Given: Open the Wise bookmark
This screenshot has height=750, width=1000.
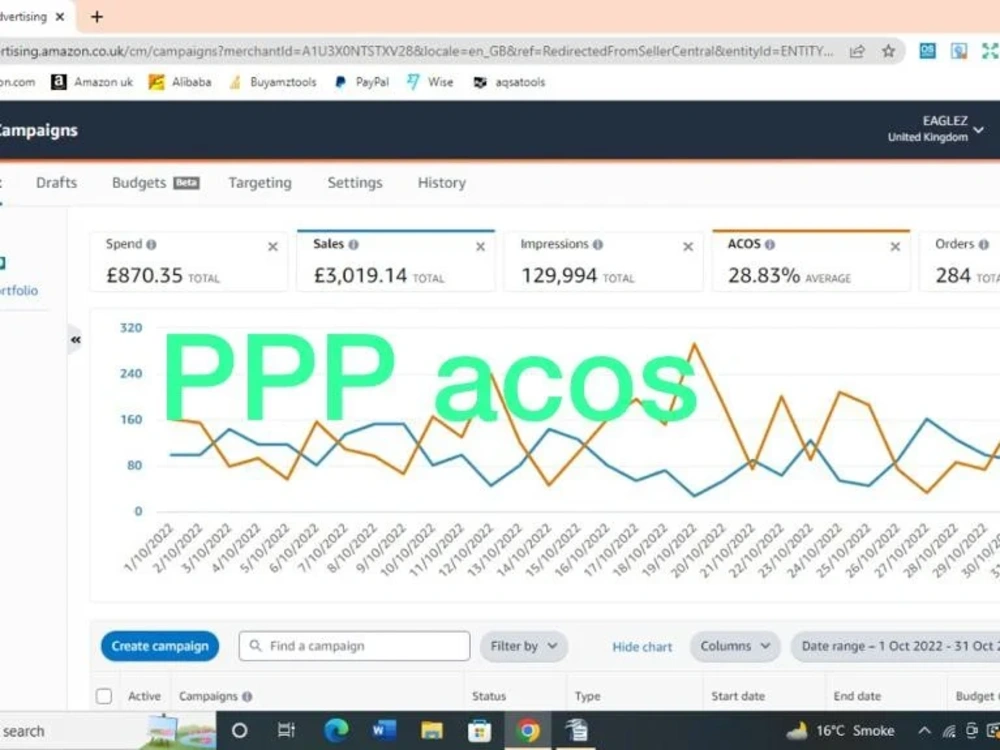Looking at the screenshot, I should (x=430, y=82).
